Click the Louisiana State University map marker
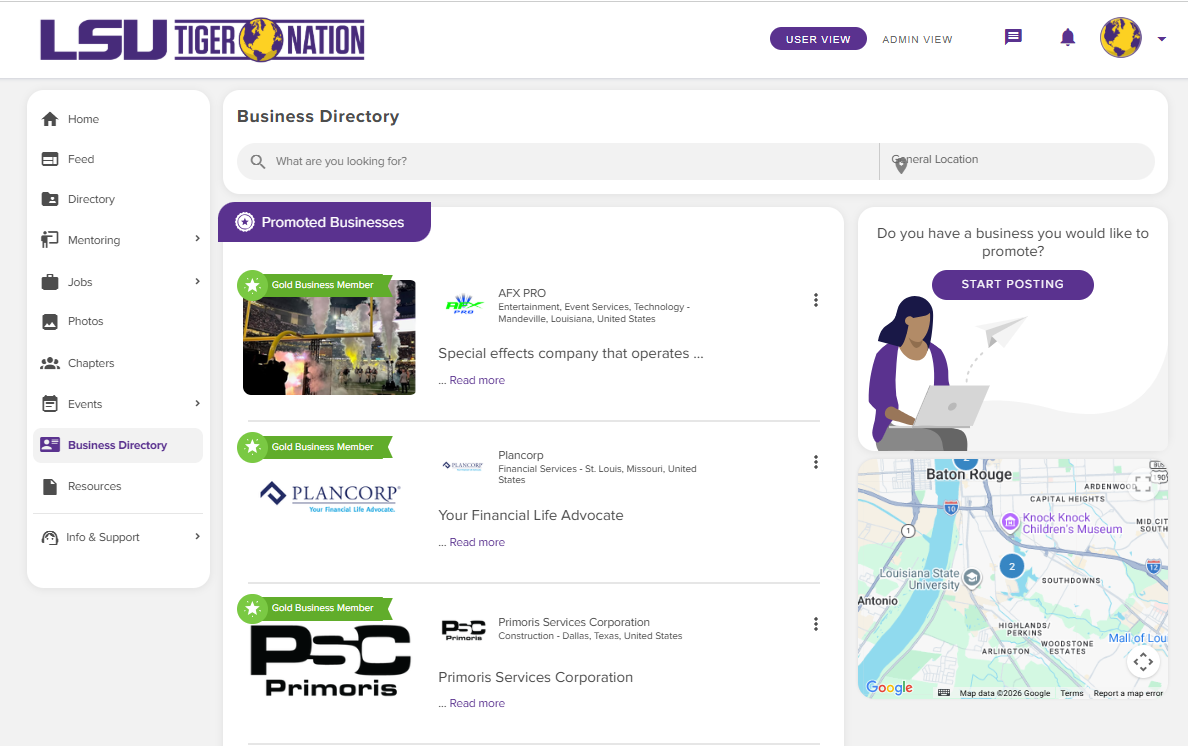The image size is (1188, 746). [972, 579]
